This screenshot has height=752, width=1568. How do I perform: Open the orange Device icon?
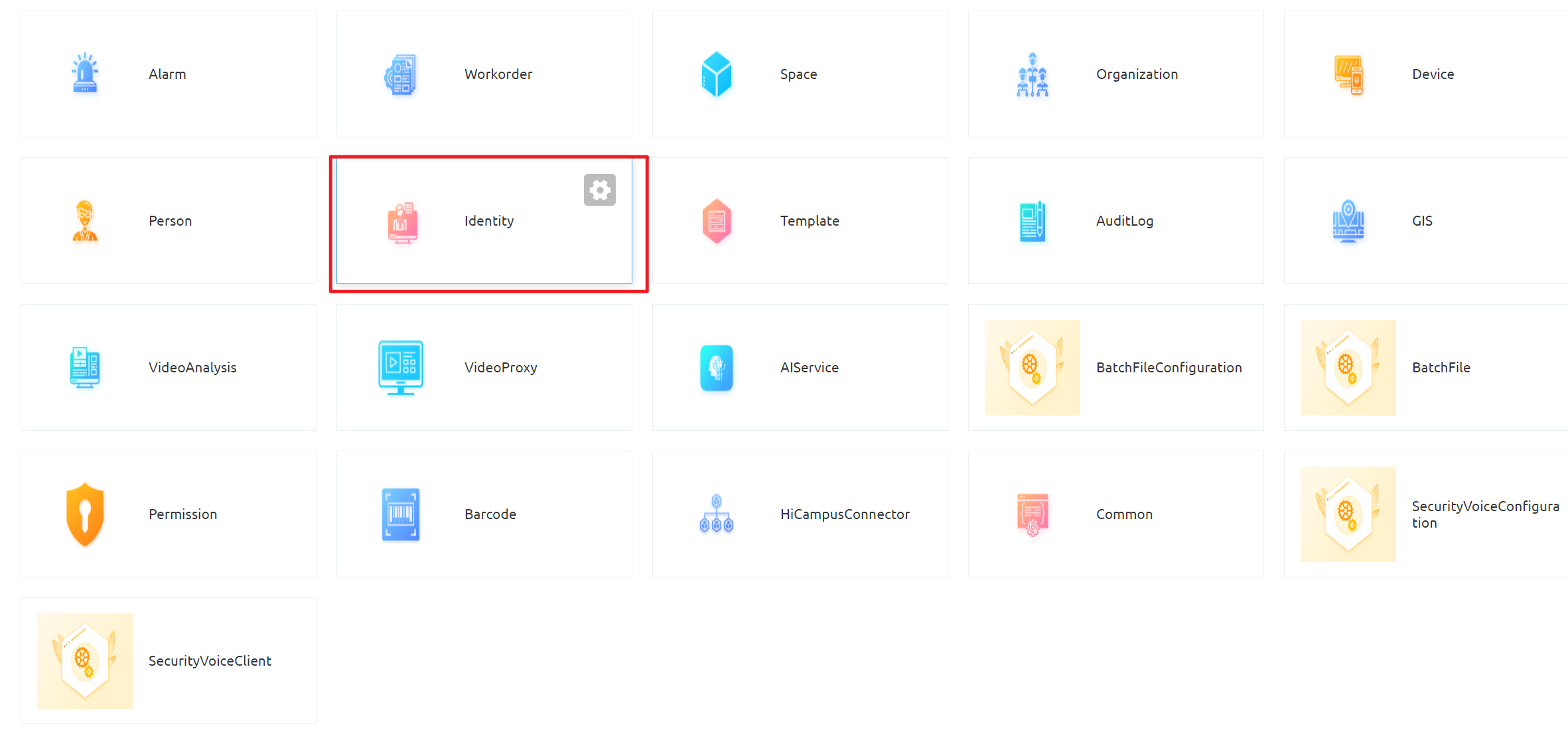click(1348, 74)
